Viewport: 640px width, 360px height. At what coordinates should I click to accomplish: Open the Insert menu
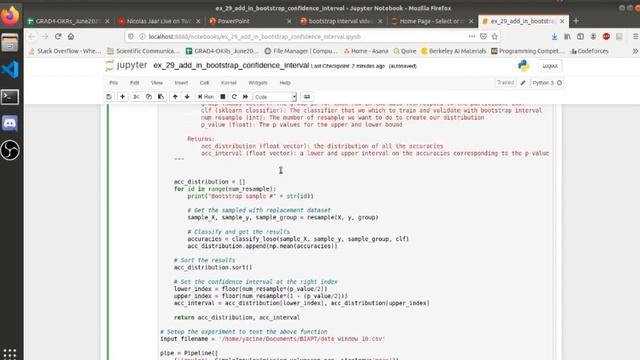181,83
